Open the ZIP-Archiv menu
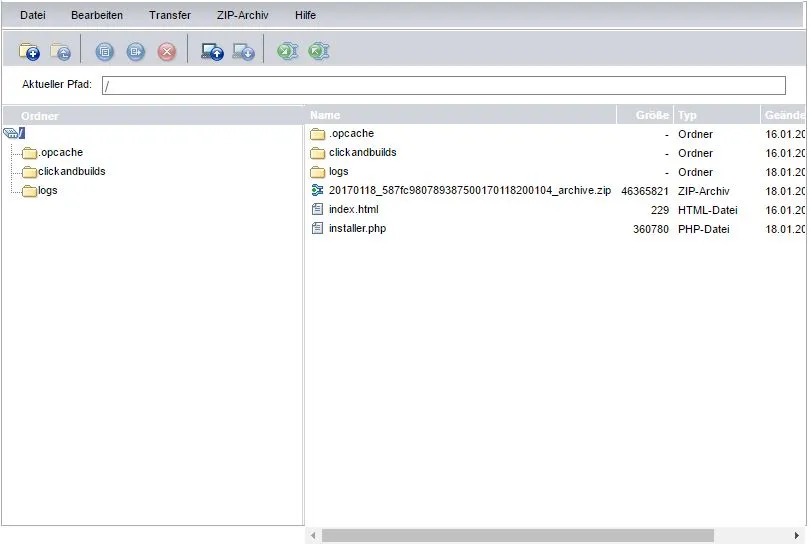 (x=242, y=15)
